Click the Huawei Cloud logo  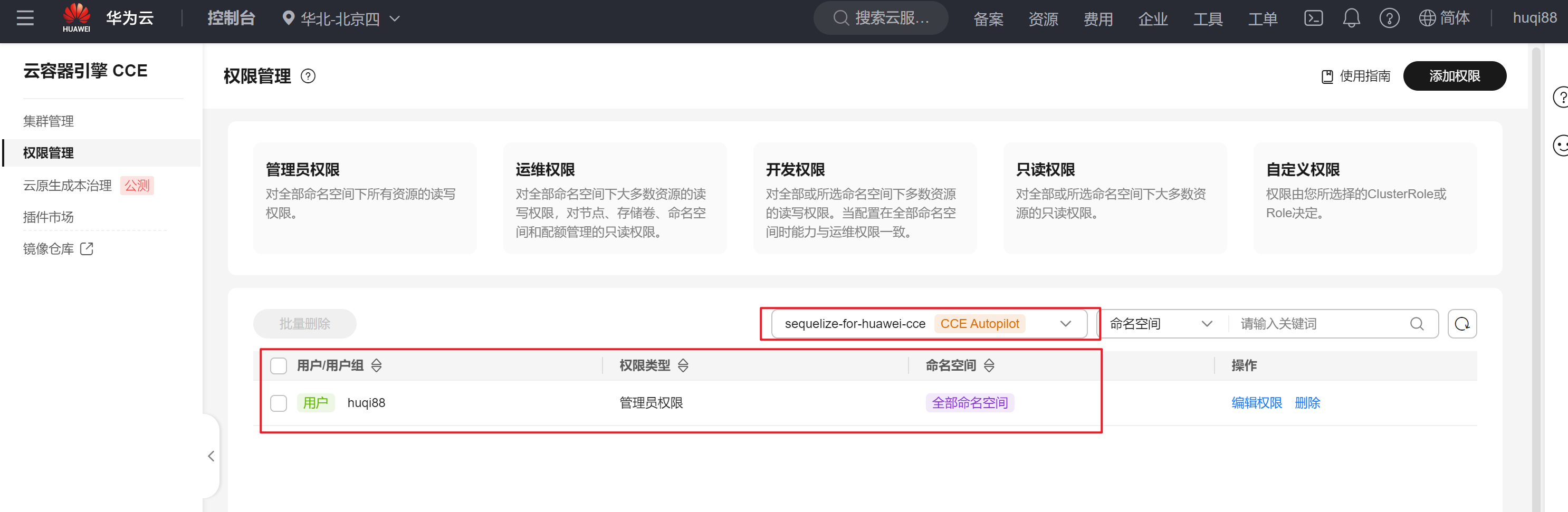(x=77, y=17)
